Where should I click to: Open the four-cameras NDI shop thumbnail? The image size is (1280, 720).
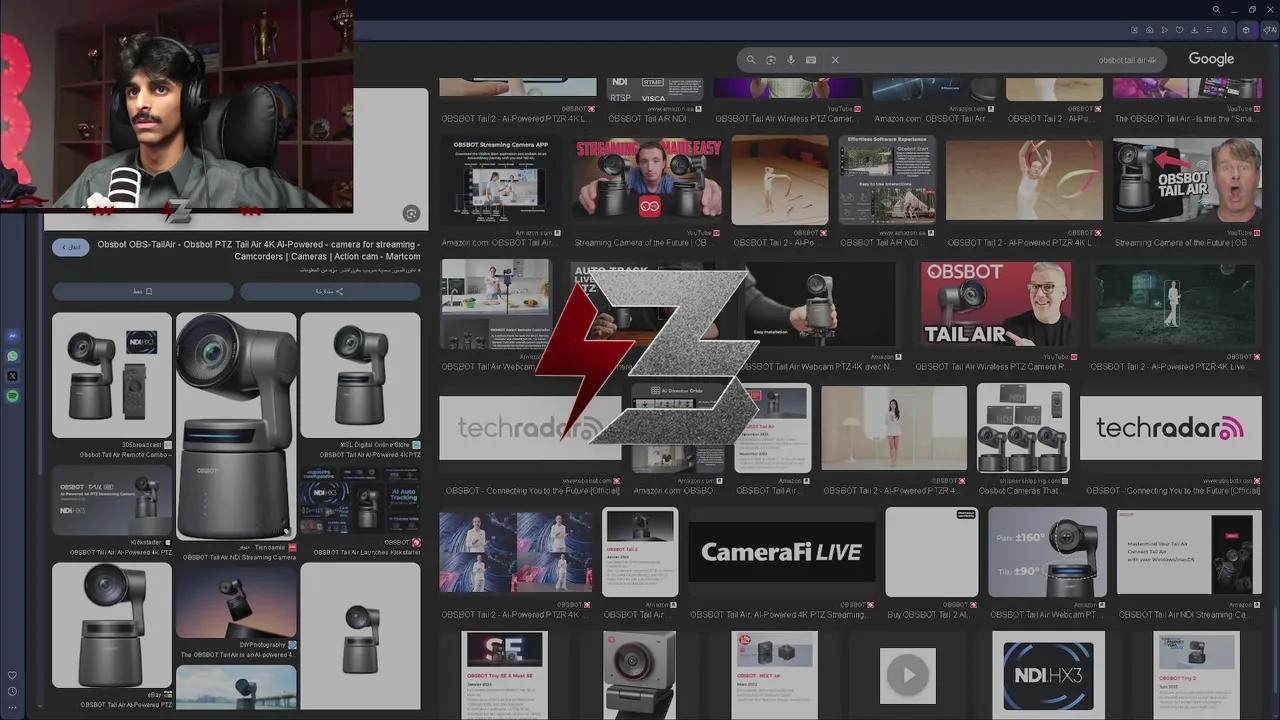pos(1023,427)
